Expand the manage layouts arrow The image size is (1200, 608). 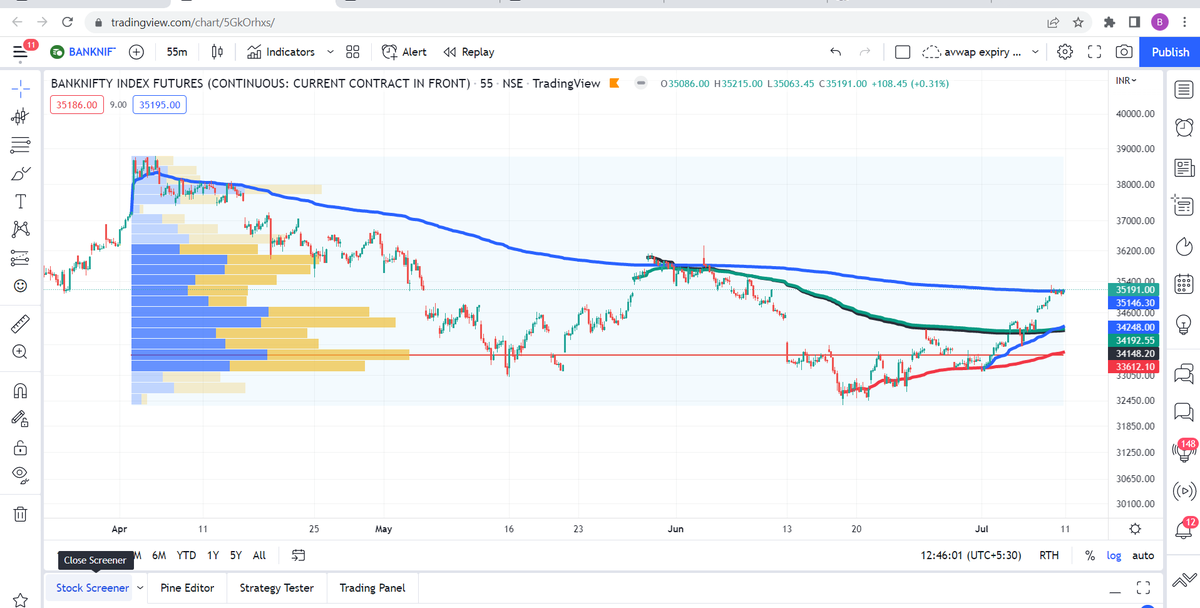(1035, 52)
